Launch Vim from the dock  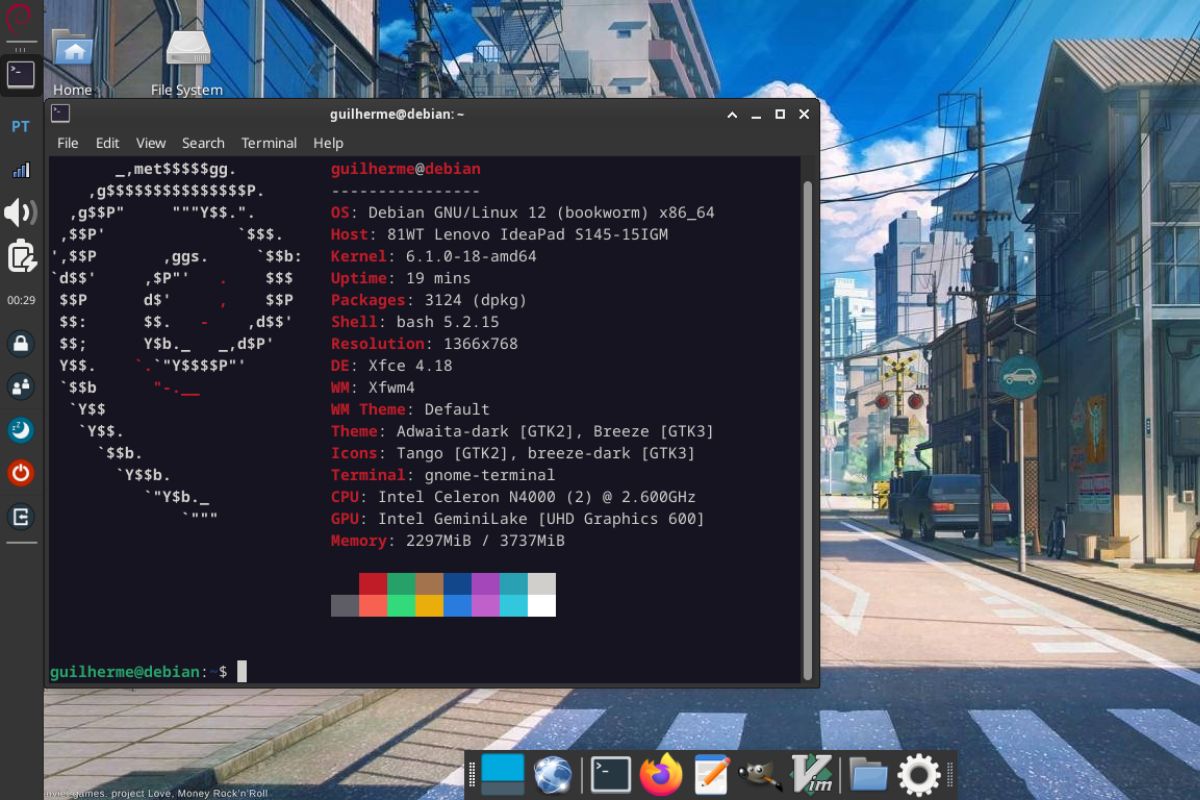coord(812,775)
